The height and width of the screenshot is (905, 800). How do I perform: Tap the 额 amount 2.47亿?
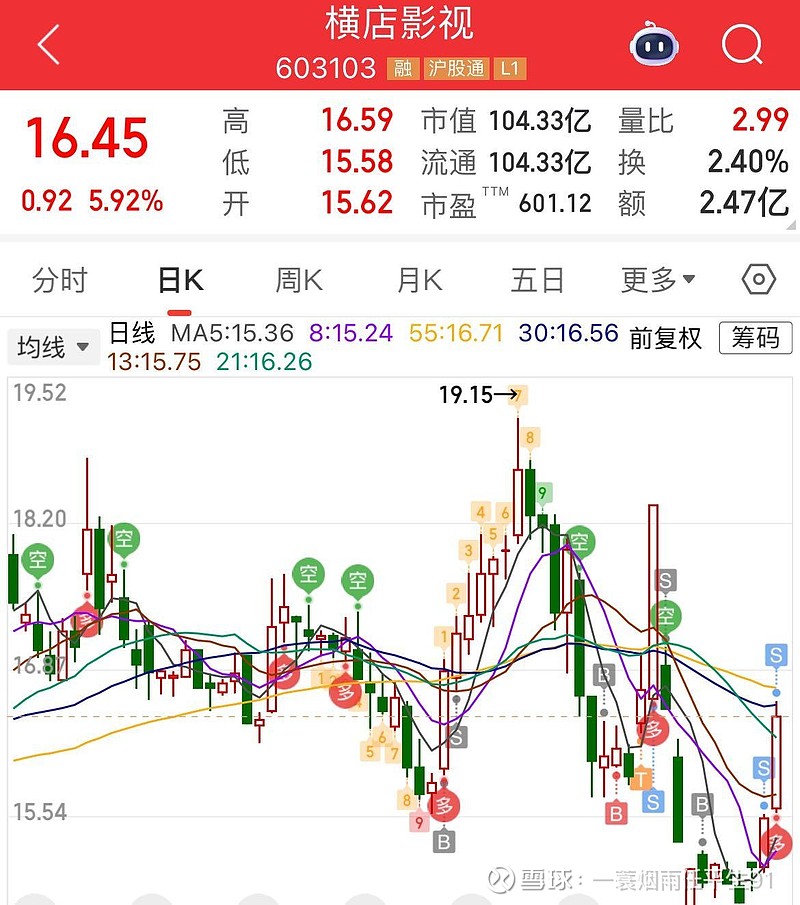click(745, 203)
